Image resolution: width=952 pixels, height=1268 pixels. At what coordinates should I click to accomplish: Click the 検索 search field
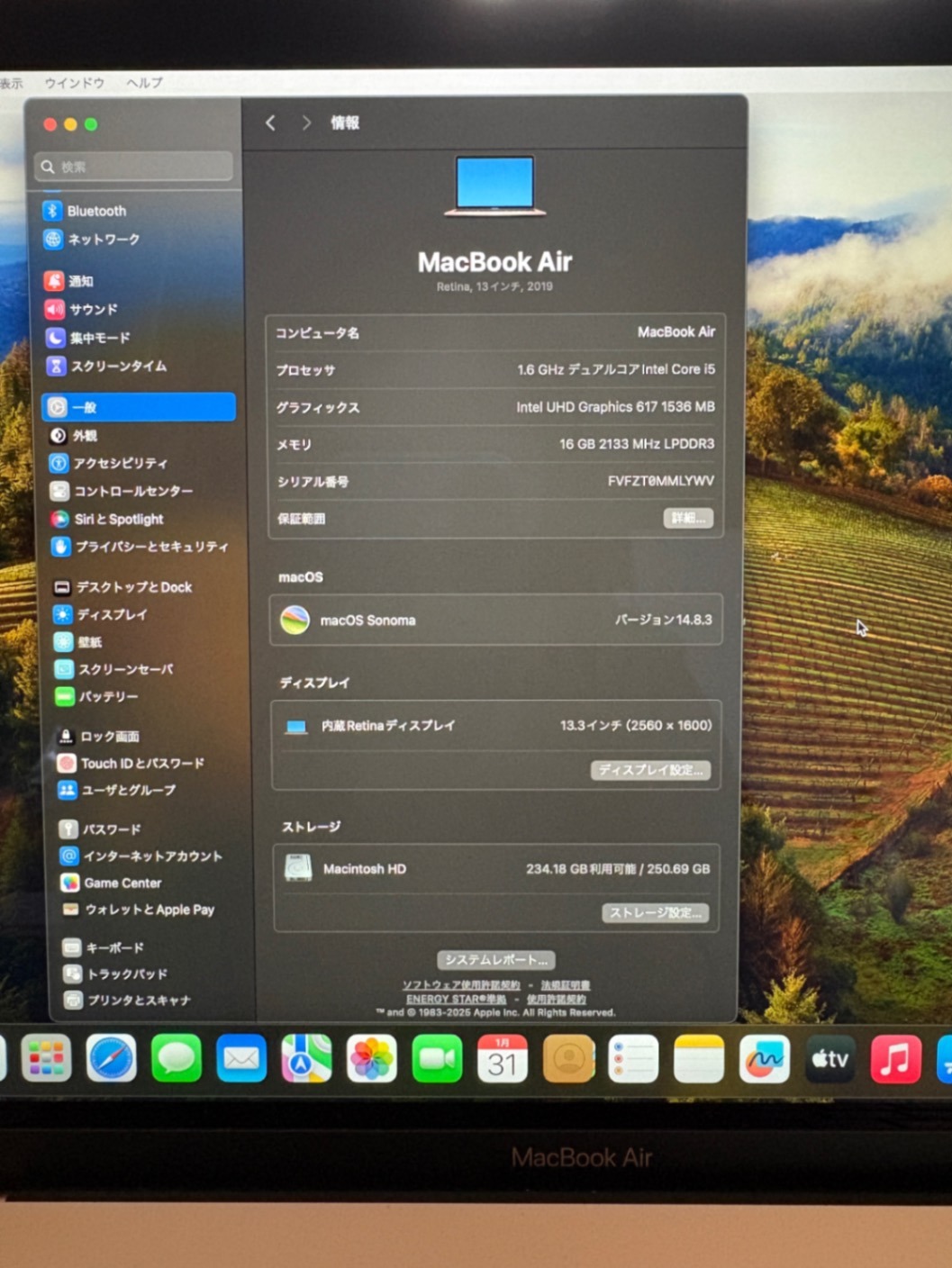click(134, 167)
